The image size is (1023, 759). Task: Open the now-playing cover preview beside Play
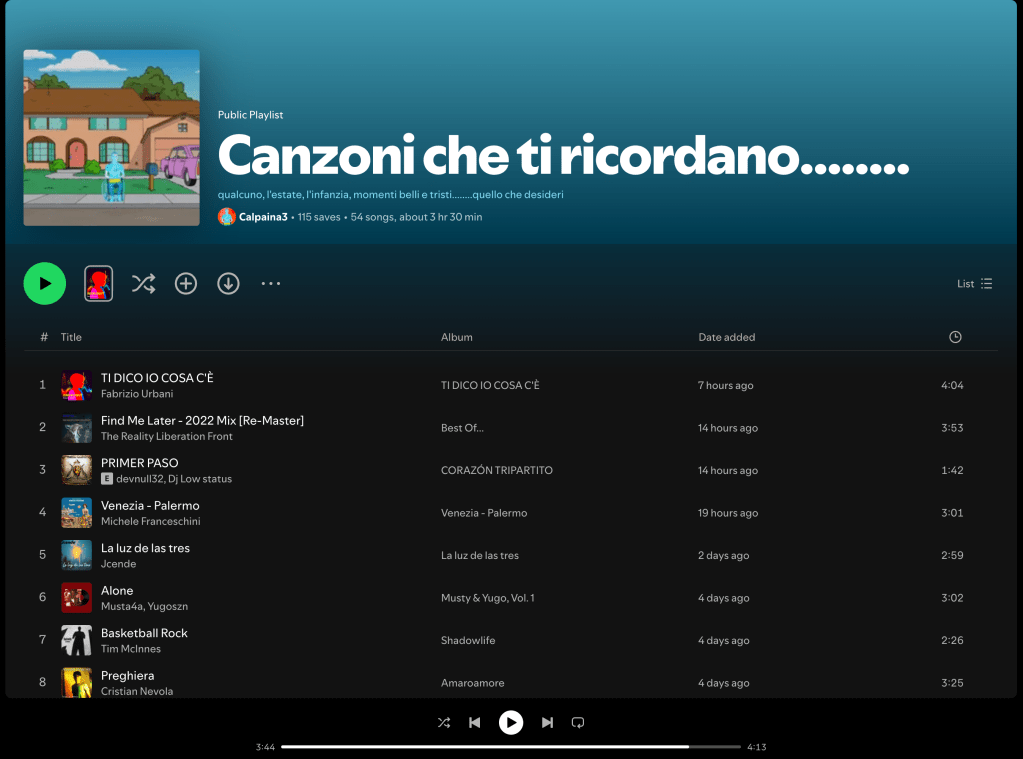(99, 283)
